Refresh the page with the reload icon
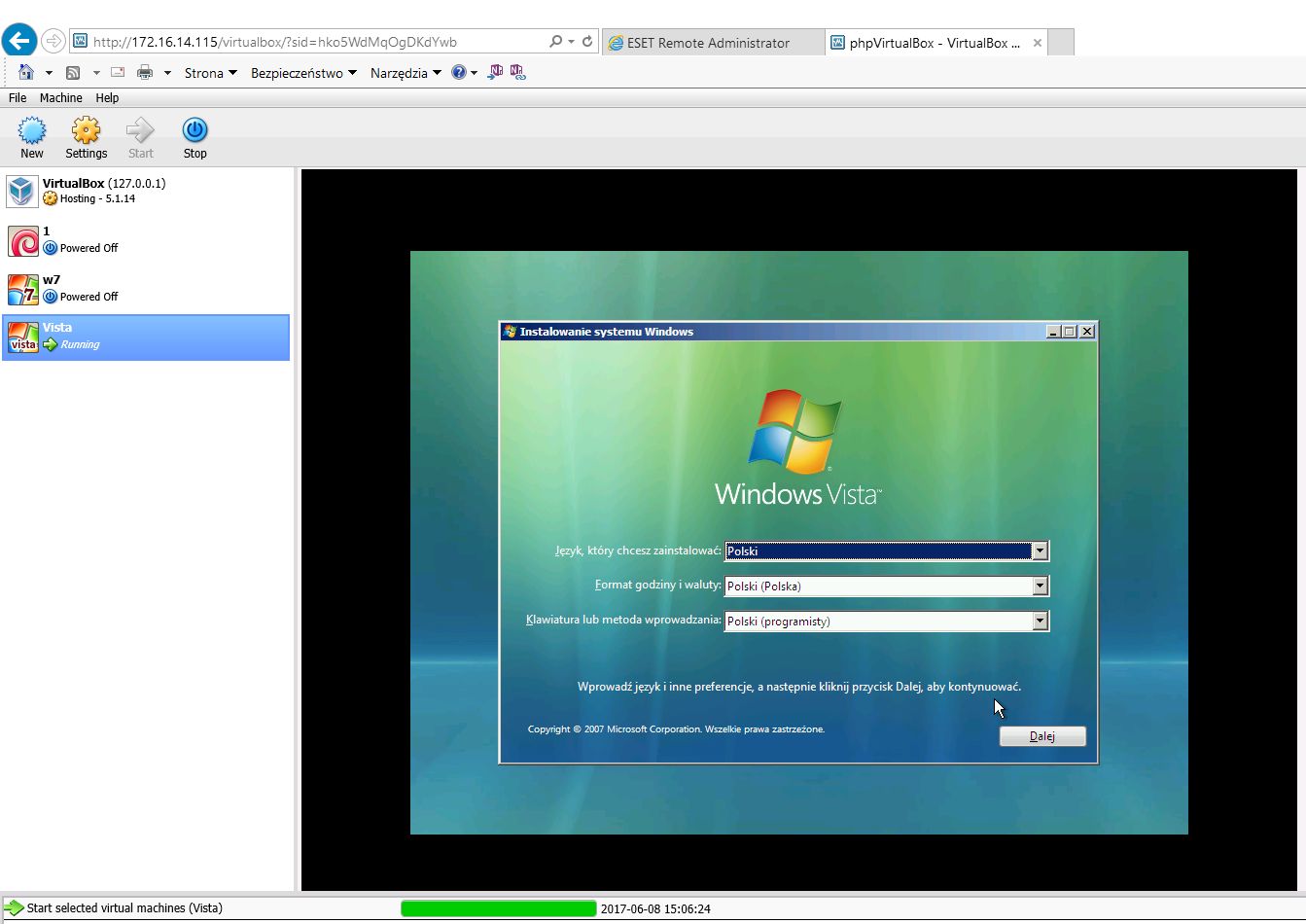The width and height of the screenshot is (1306, 924). click(586, 42)
